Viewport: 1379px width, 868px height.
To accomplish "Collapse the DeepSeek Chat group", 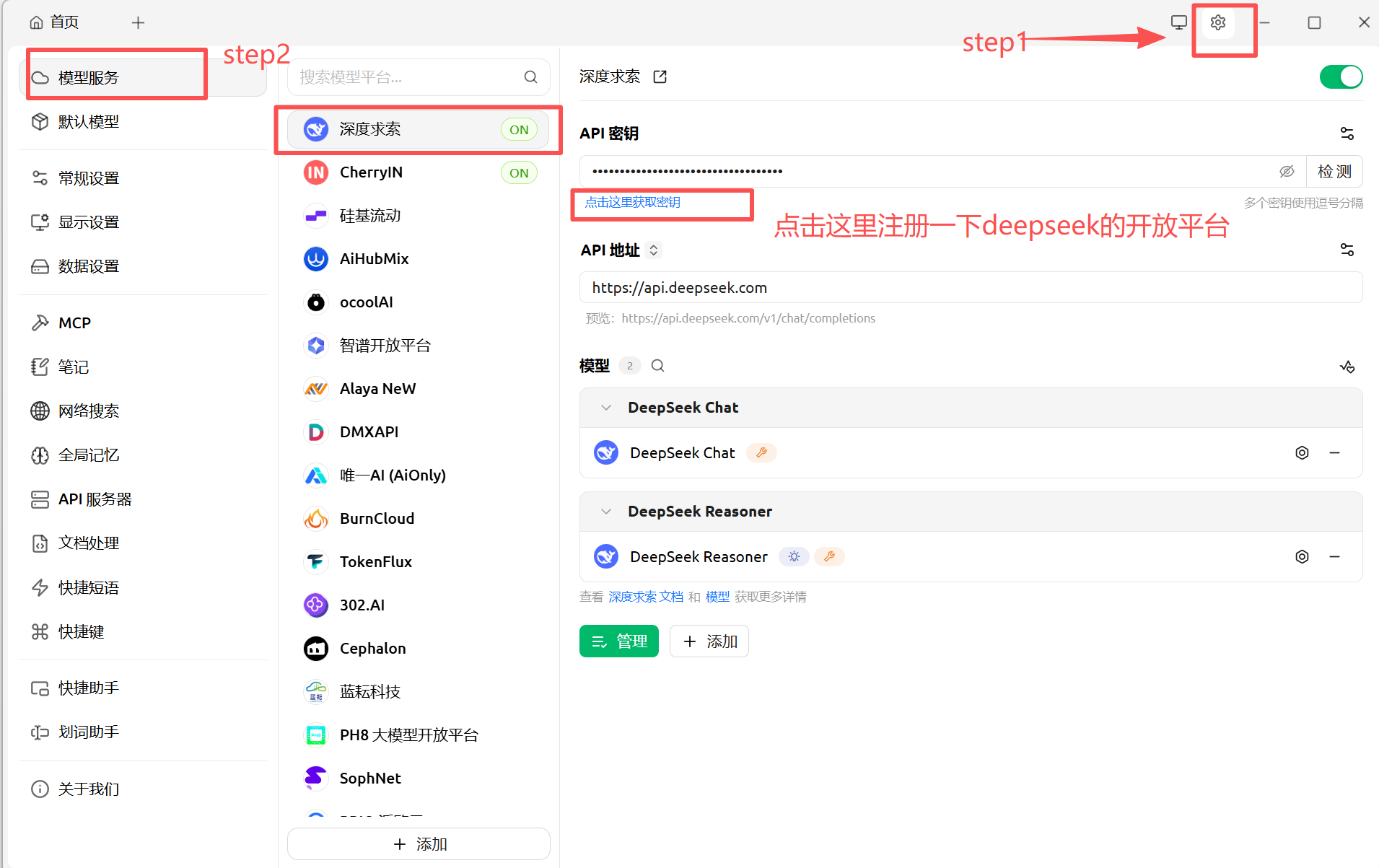I will pyautogui.click(x=606, y=408).
